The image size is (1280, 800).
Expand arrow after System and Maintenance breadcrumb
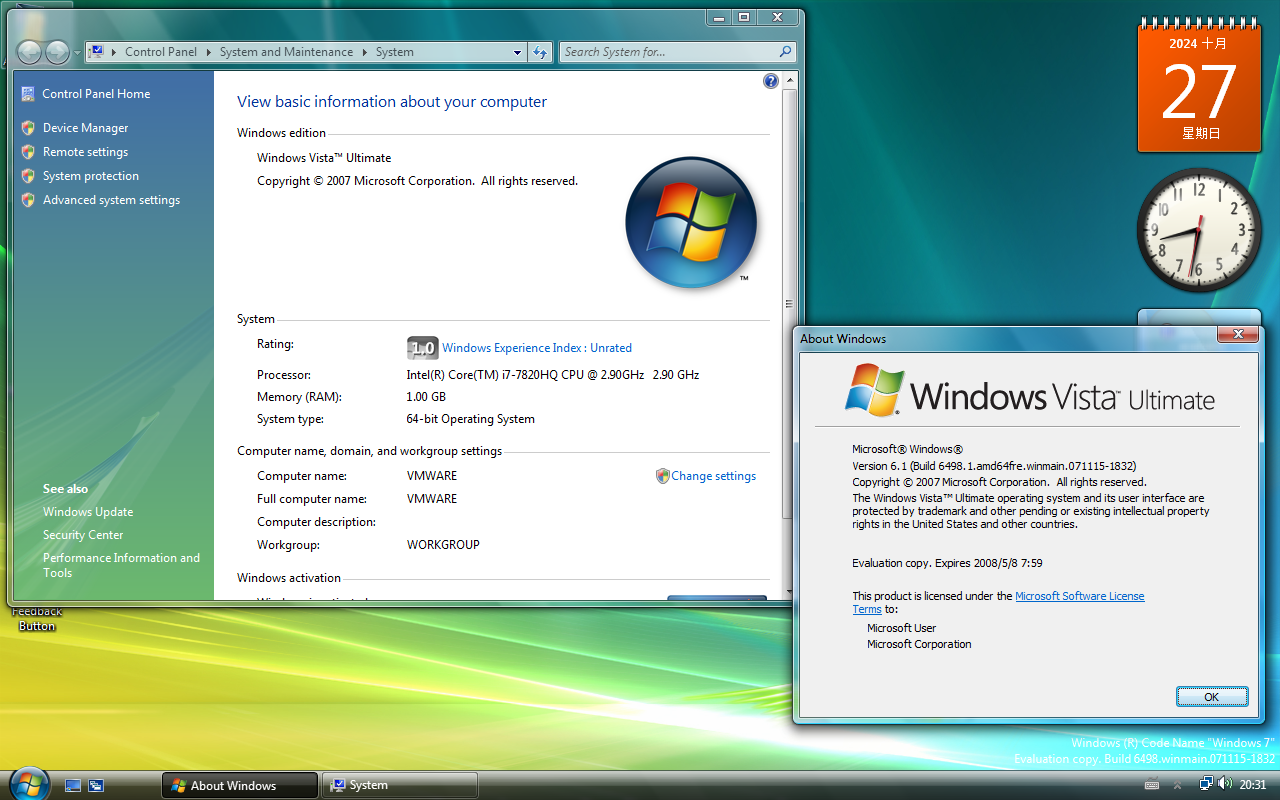(365, 52)
